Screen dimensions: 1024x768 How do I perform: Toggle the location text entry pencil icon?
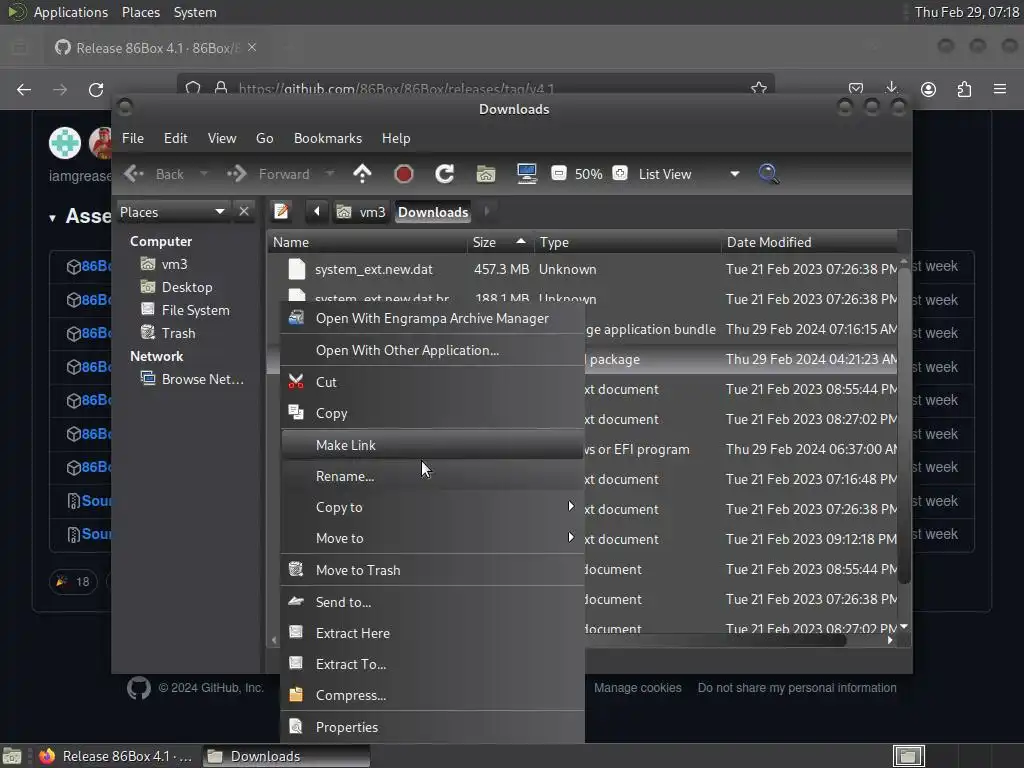pos(281,212)
